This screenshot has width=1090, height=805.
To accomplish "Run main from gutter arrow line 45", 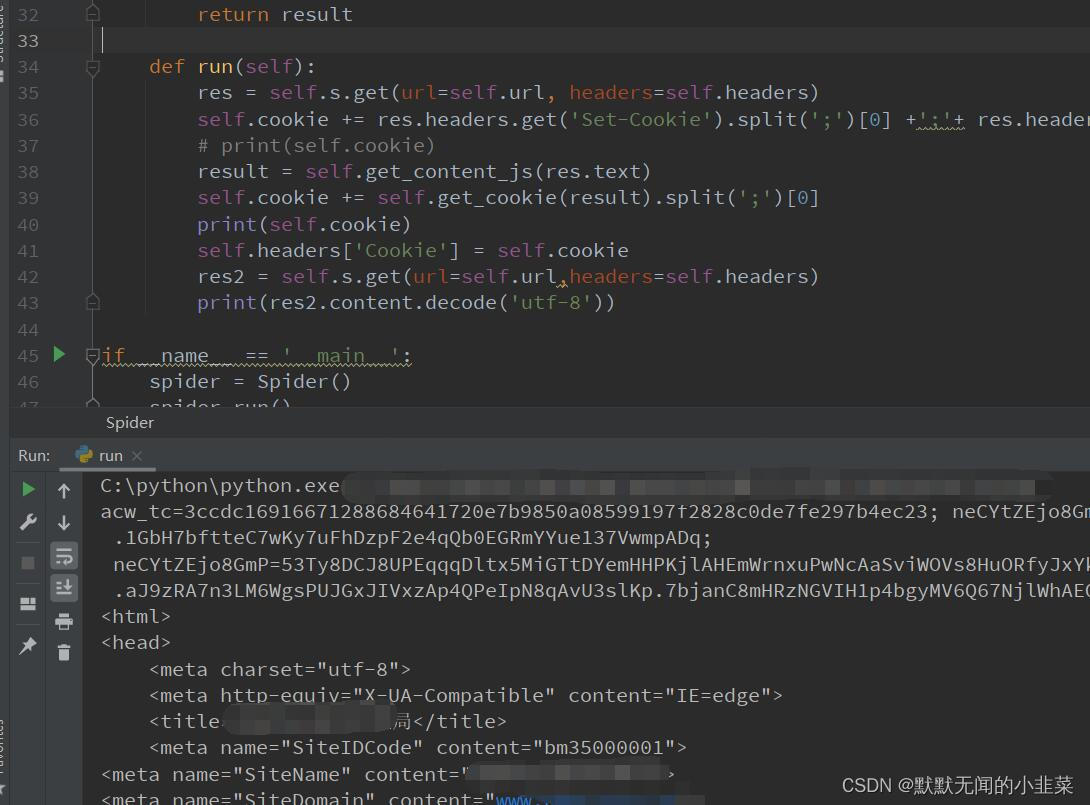I will click(59, 355).
